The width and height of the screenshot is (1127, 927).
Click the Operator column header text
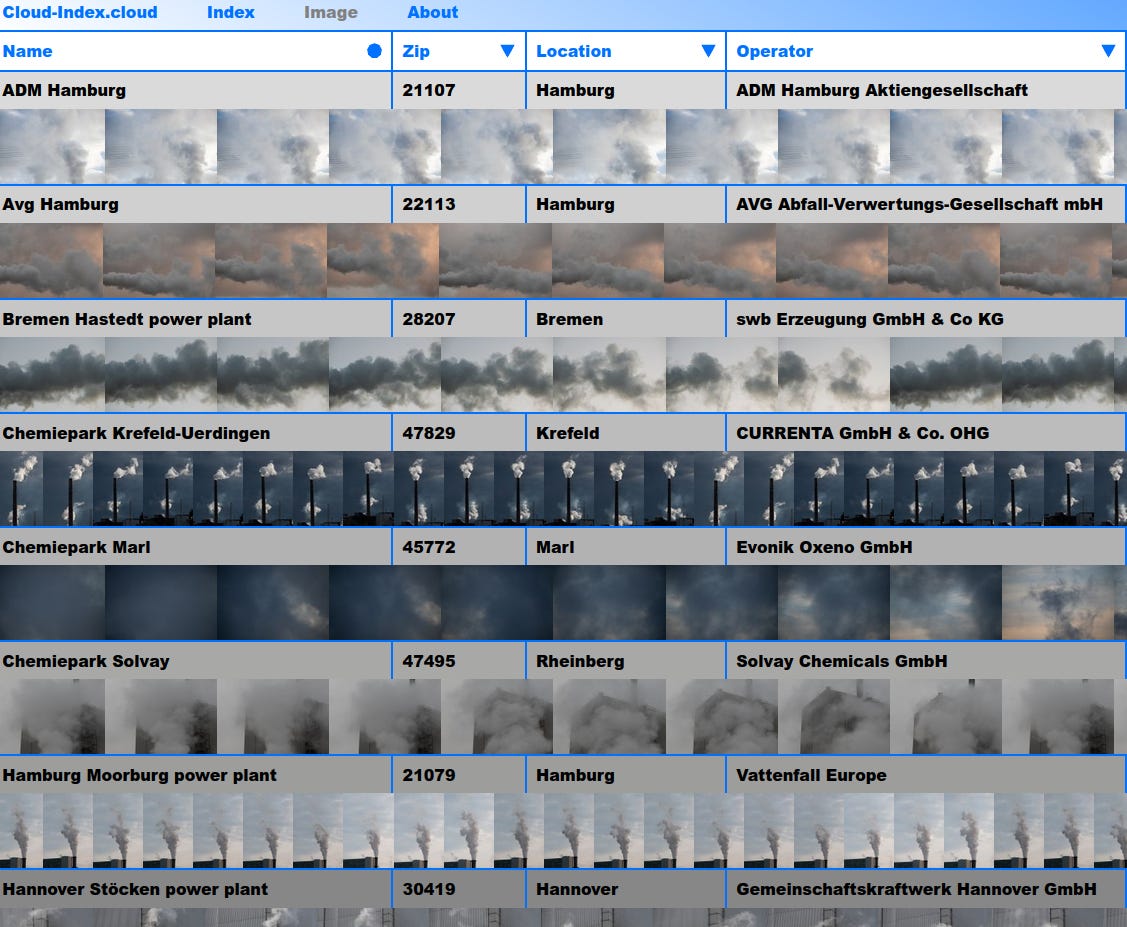pyautogui.click(x=775, y=51)
